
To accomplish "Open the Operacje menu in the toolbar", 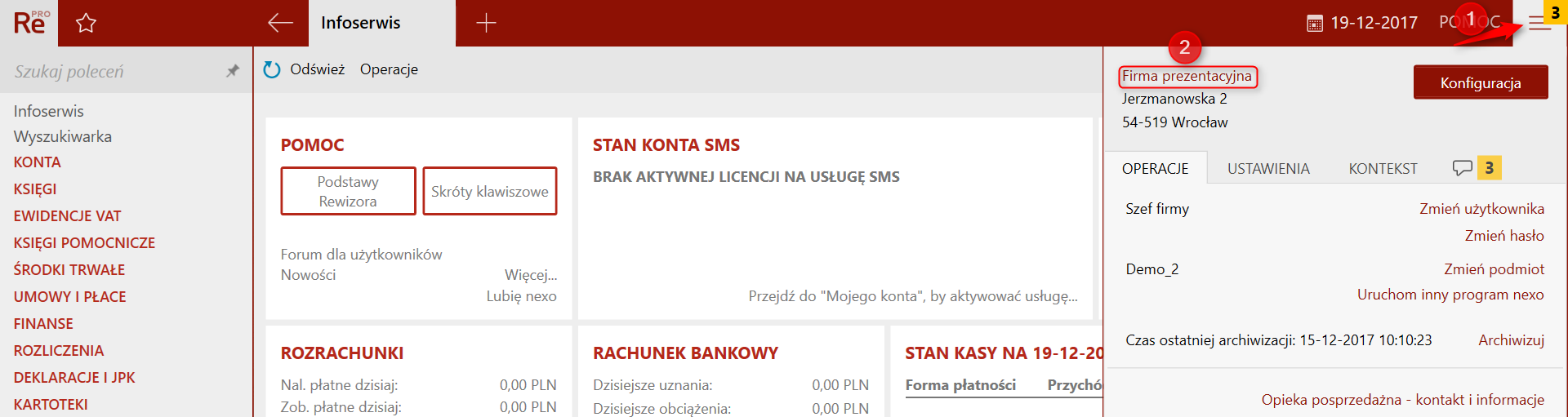I will pyautogui.click(x=389, y=69).
